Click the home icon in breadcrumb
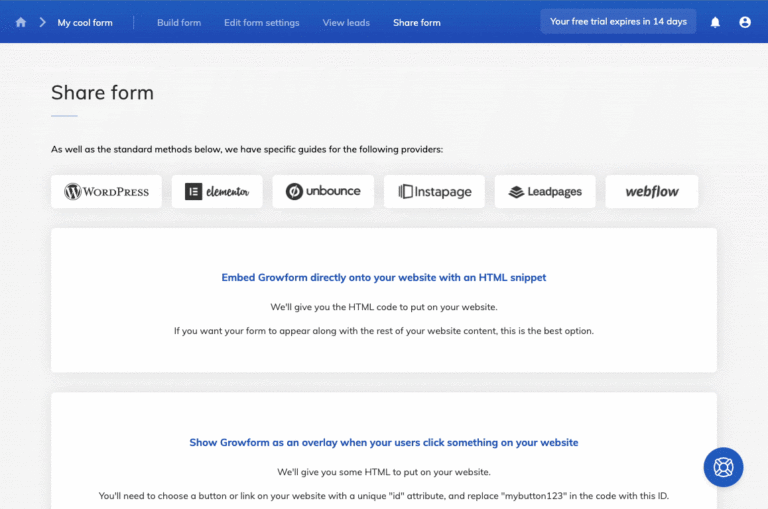The image size is (768, 509). [21, 22]
